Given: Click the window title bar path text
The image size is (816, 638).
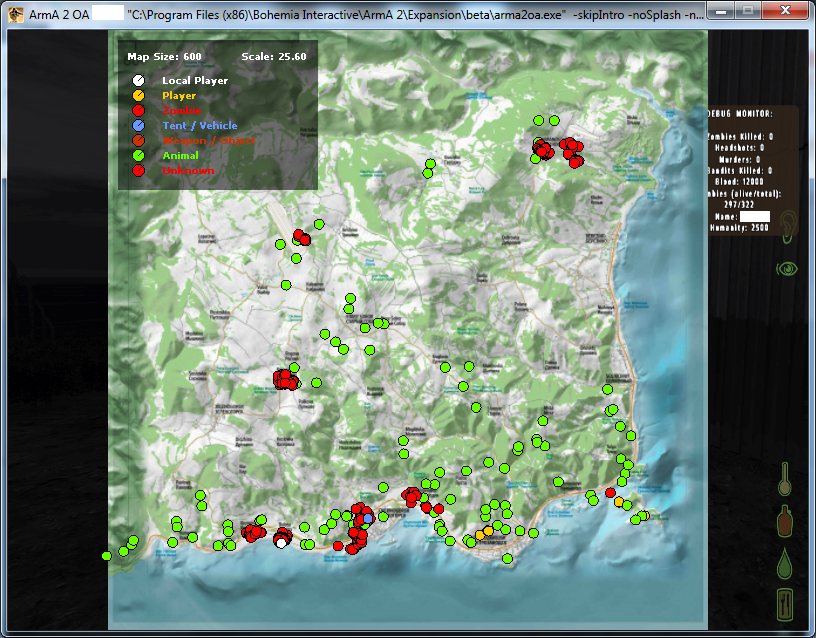Looking at the screenshot, I should point(415,15).
